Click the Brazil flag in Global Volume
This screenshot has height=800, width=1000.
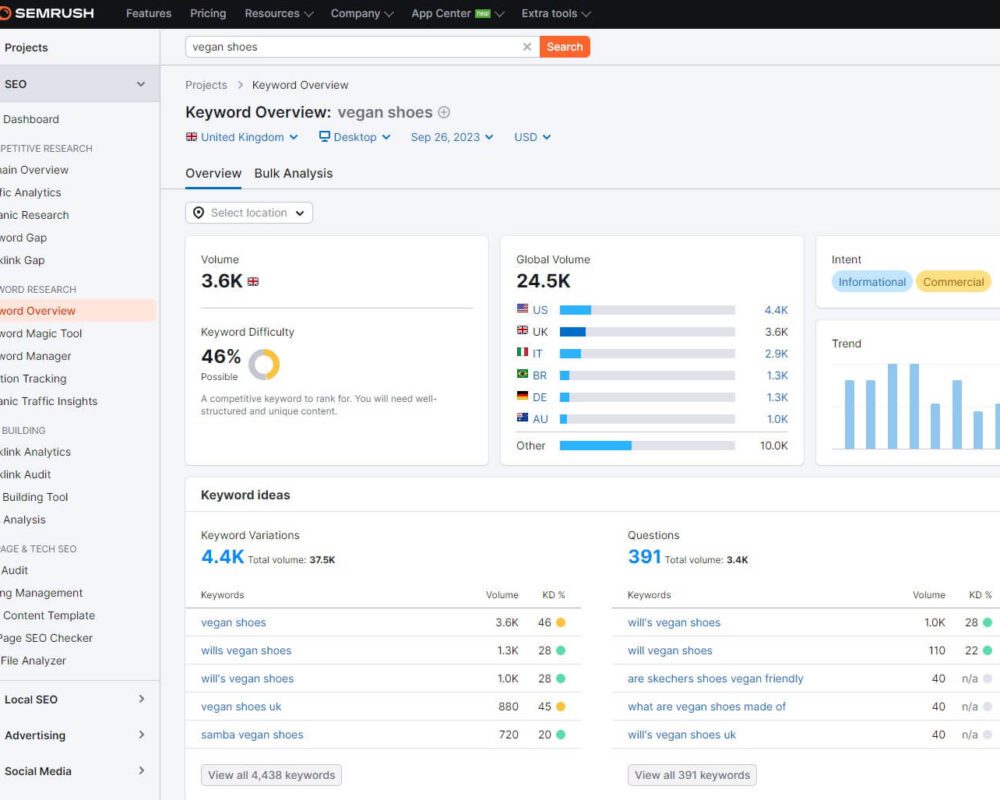(522, 374)
